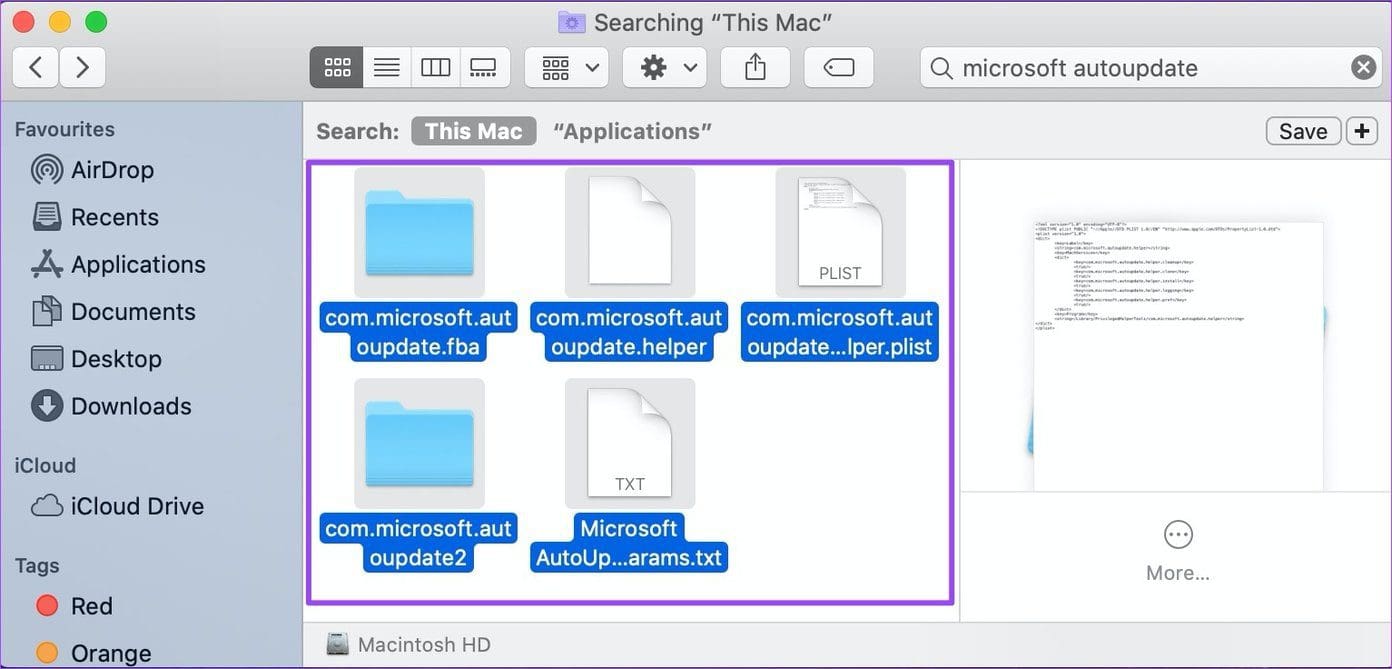Click into the microsoft autoupdate search field
Image resolution: width=1392 pixels, height=669 pixels.
[1149, 67]
